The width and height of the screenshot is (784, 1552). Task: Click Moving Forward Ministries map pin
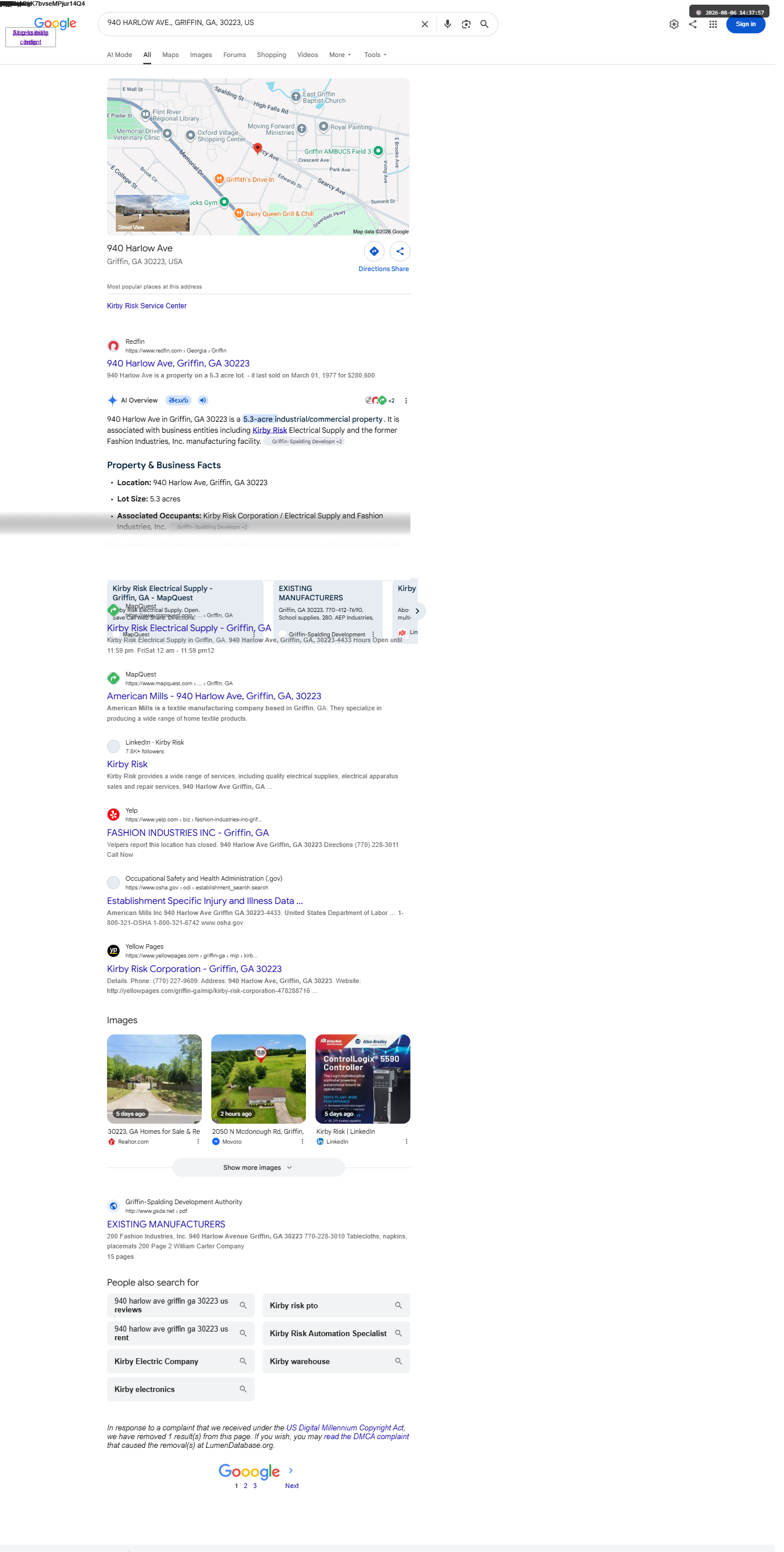click(302, 129)
